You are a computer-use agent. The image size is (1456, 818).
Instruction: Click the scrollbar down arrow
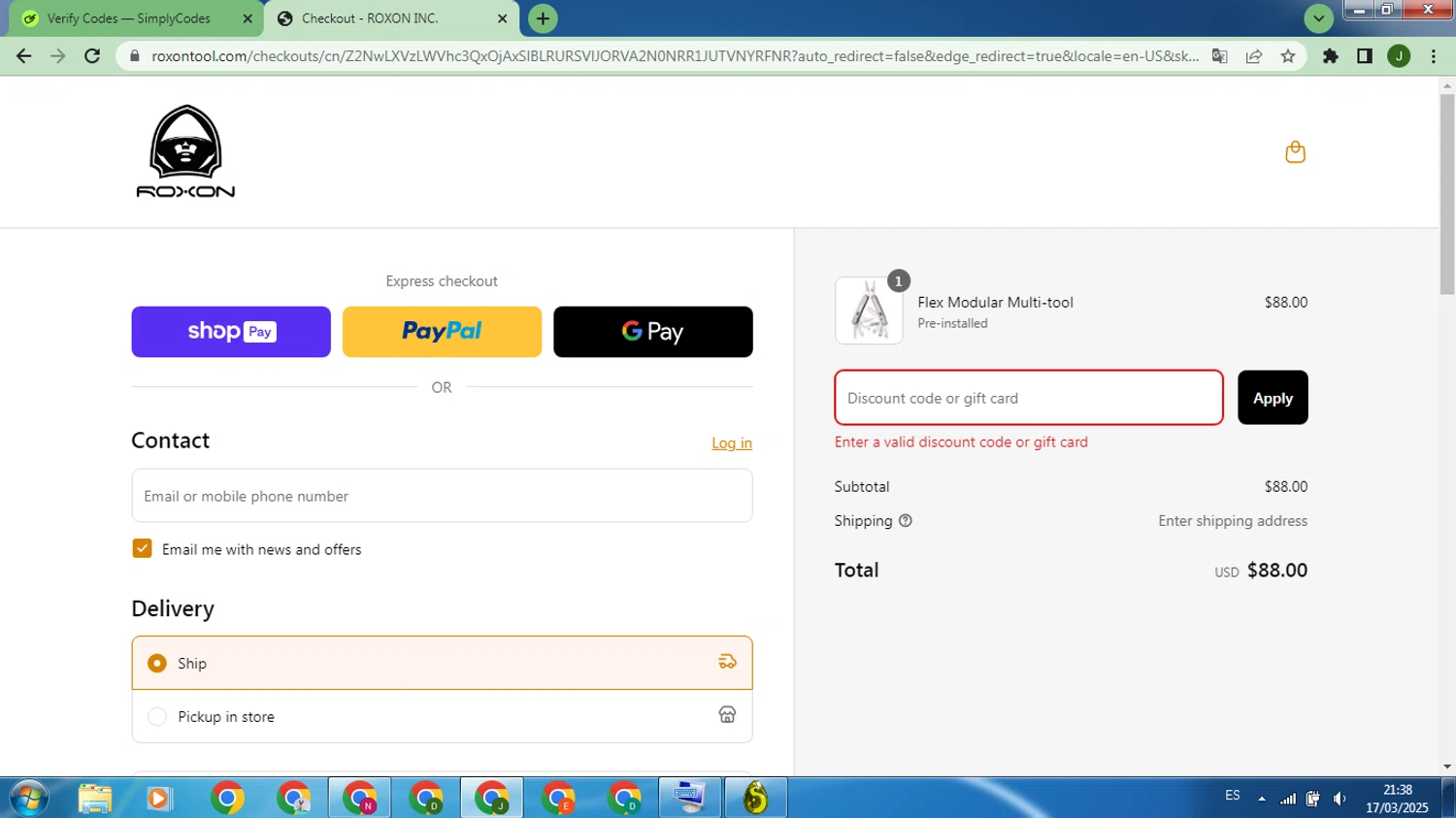tap(1447, 767)
